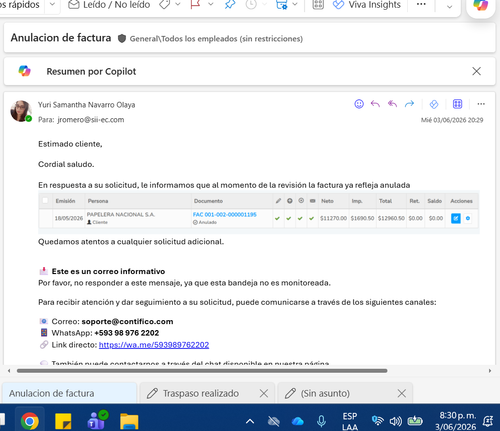
Task: Click the rules icon in ribbon
Action: click(x=282, y=4)
